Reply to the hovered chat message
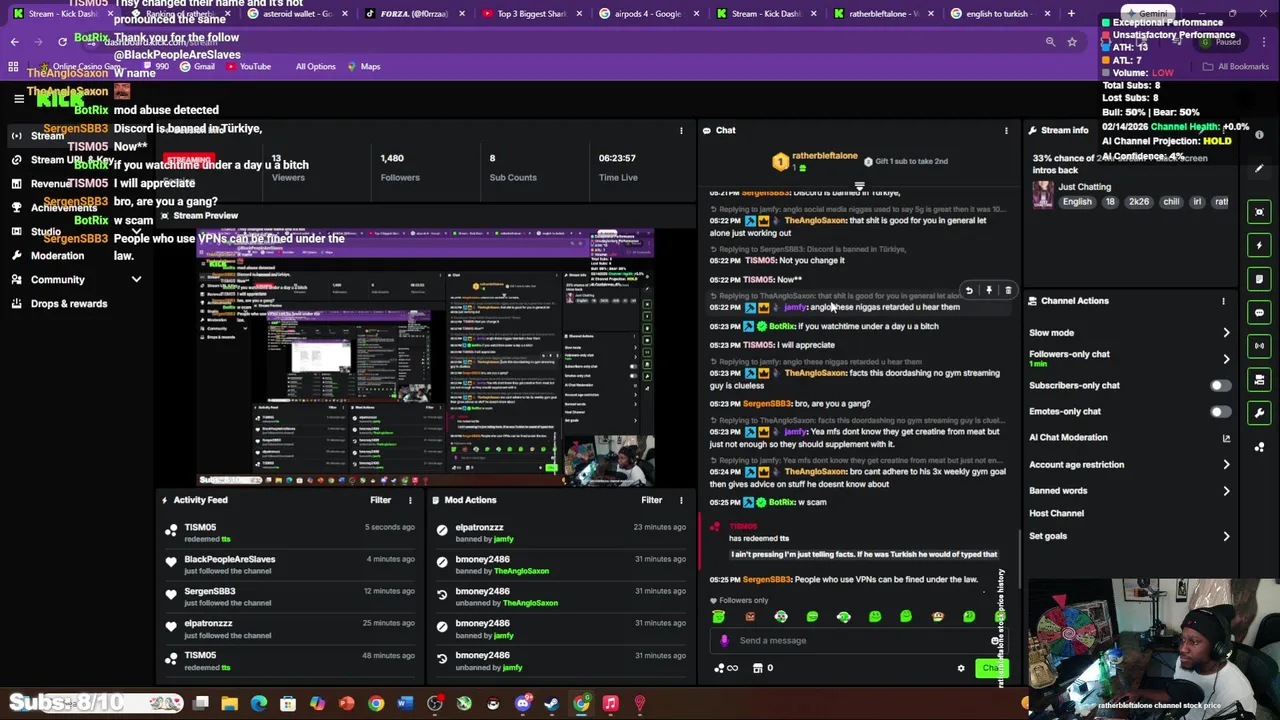Screen dimensions: 1280x720 [968, 291]
